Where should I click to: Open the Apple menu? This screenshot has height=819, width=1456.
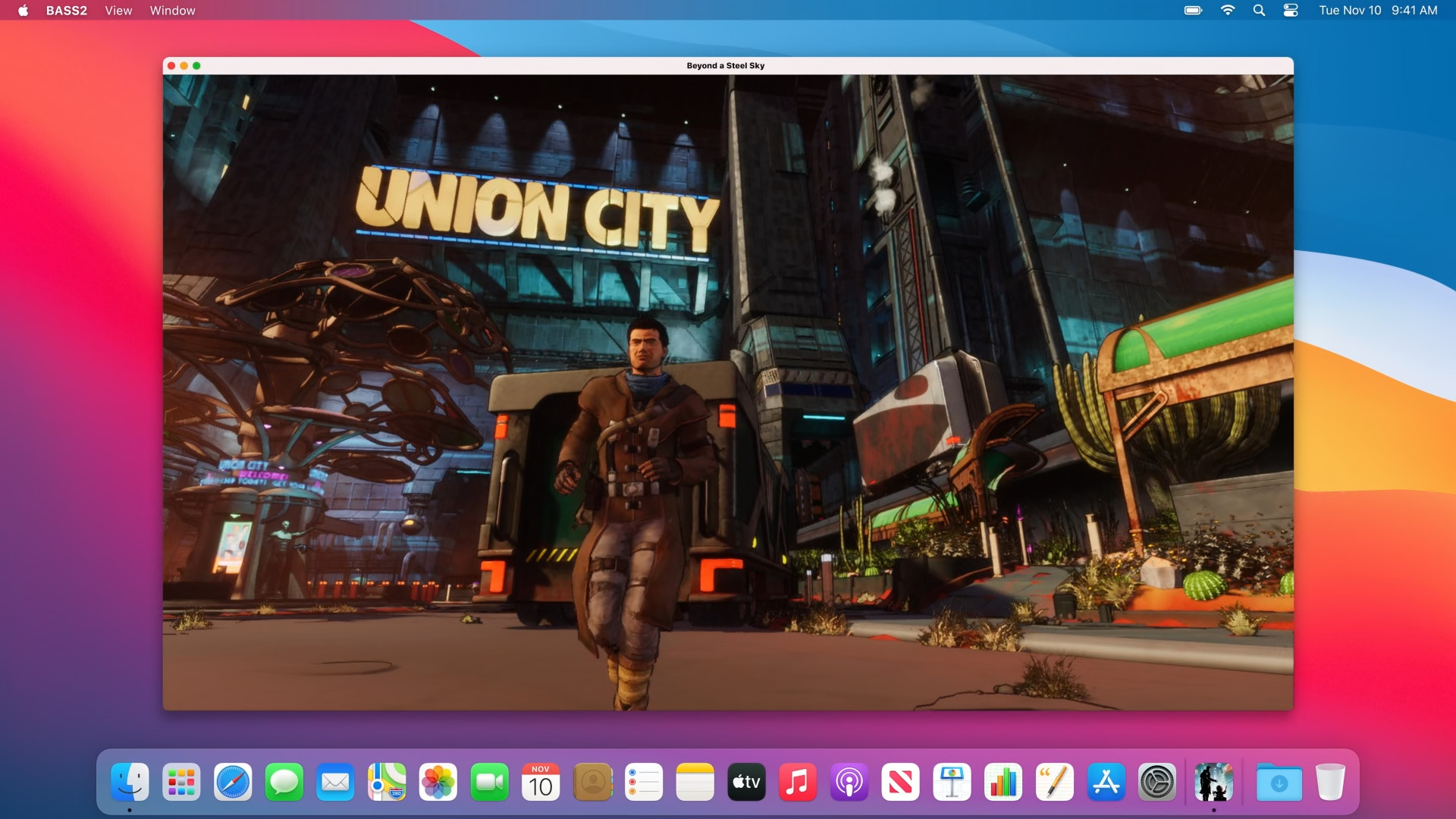(23, 11)
